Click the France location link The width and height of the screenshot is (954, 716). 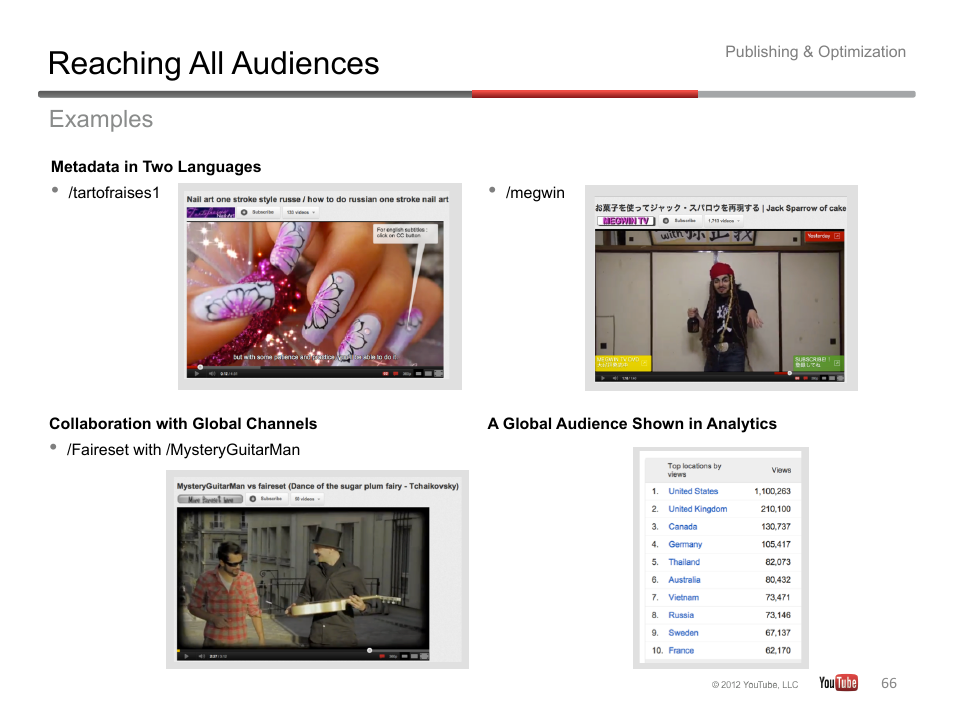tap(681, 650)
